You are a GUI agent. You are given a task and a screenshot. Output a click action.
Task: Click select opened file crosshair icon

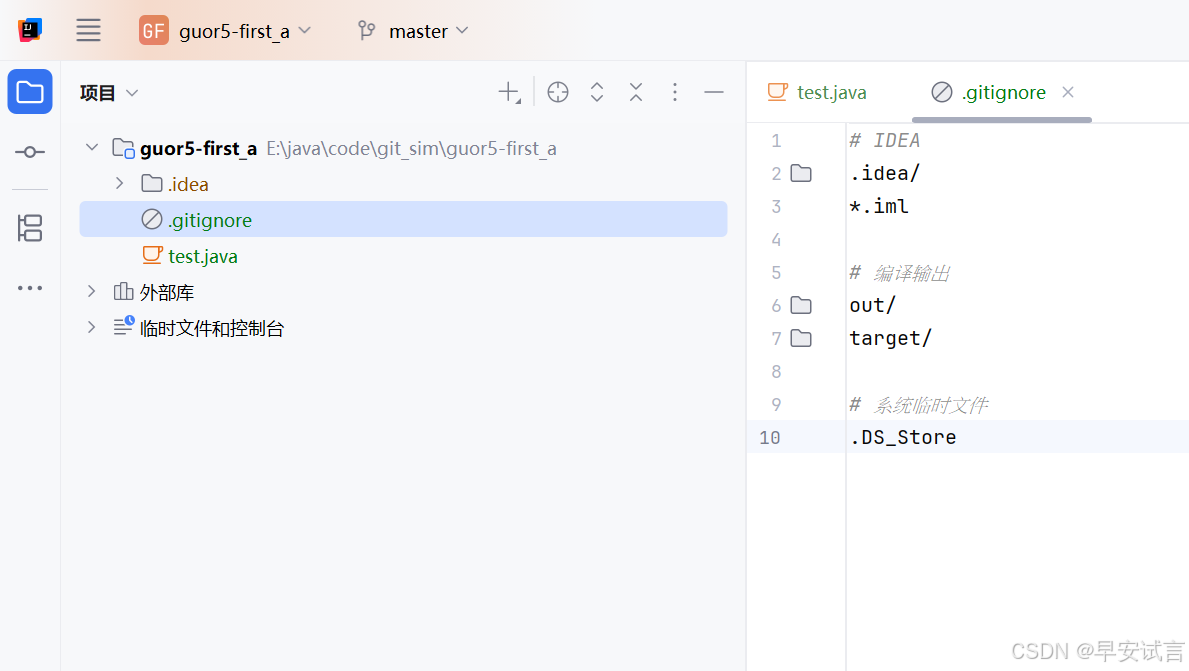pyautogui.click(x=558, y=92)
